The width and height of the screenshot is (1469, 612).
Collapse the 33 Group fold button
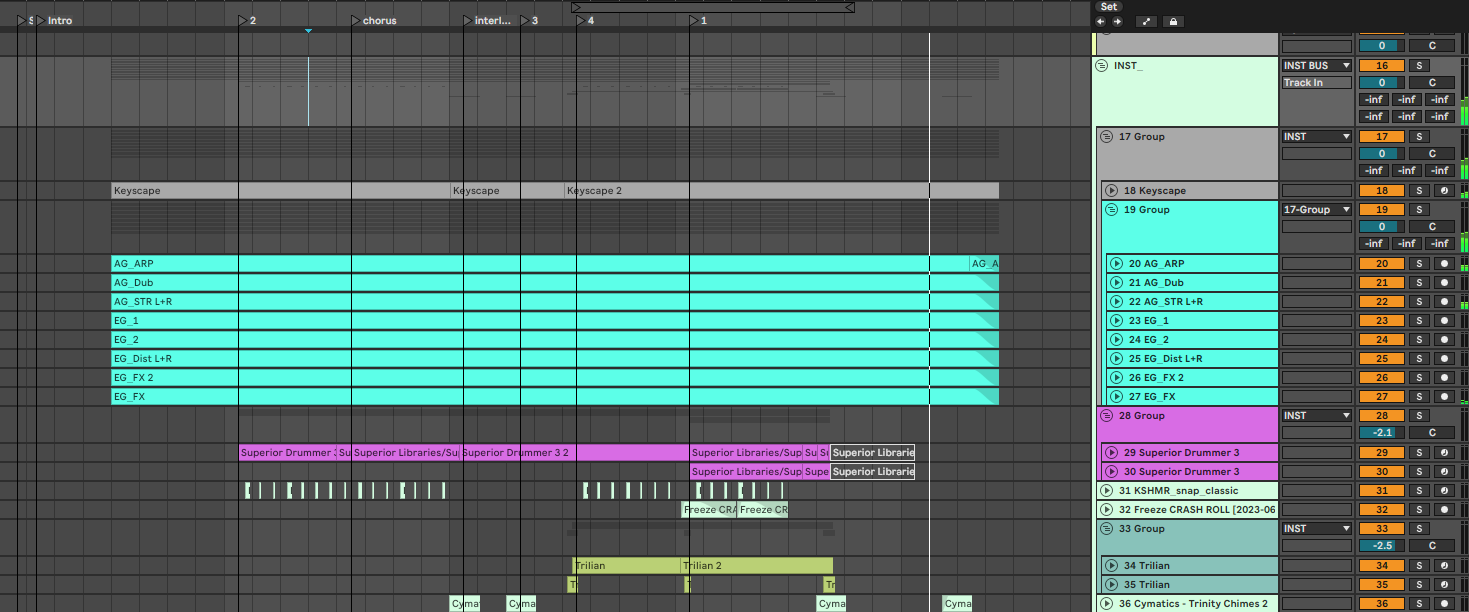pos(1106,529)
